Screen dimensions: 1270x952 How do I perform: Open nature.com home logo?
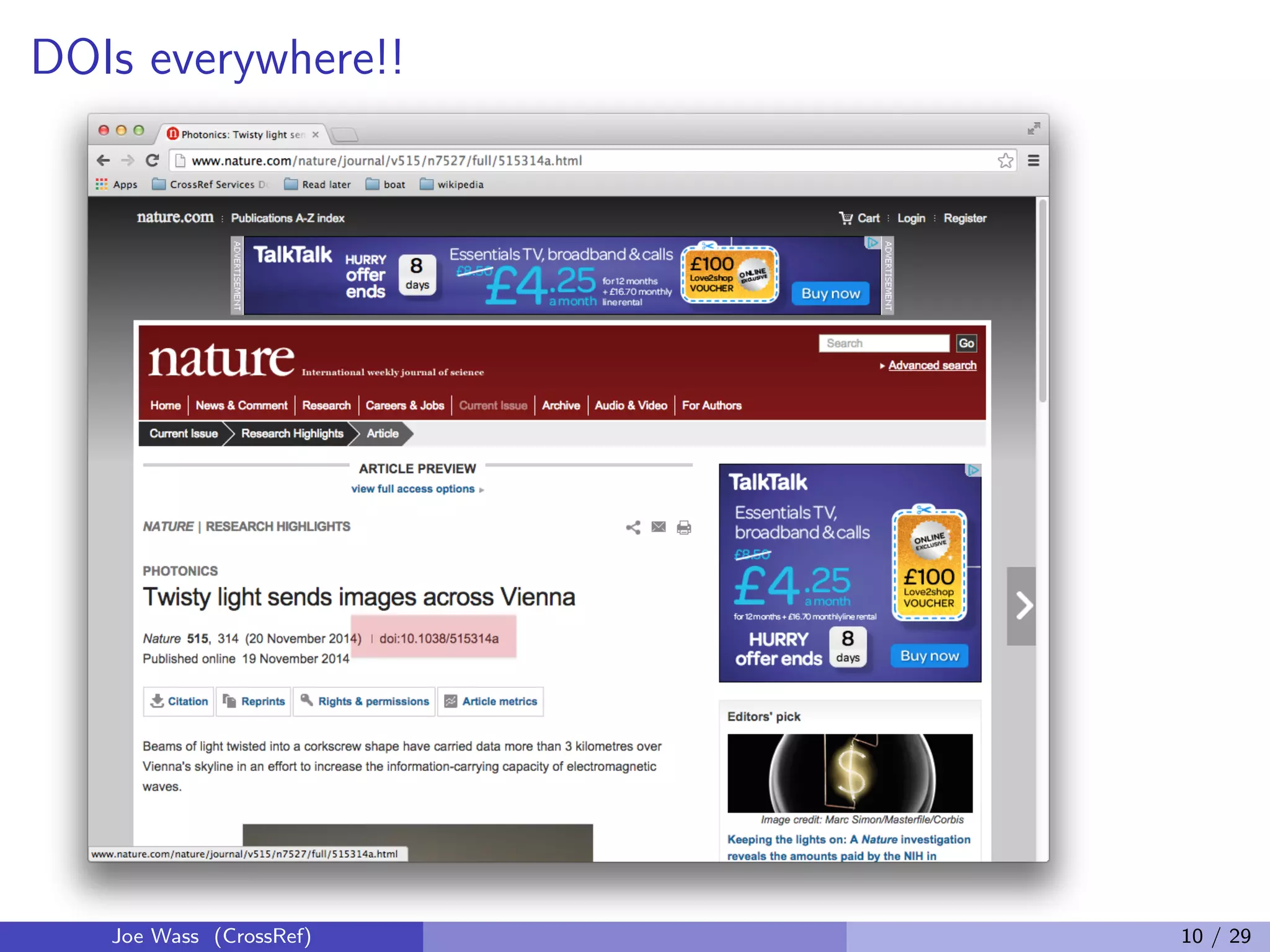(175, 218)
